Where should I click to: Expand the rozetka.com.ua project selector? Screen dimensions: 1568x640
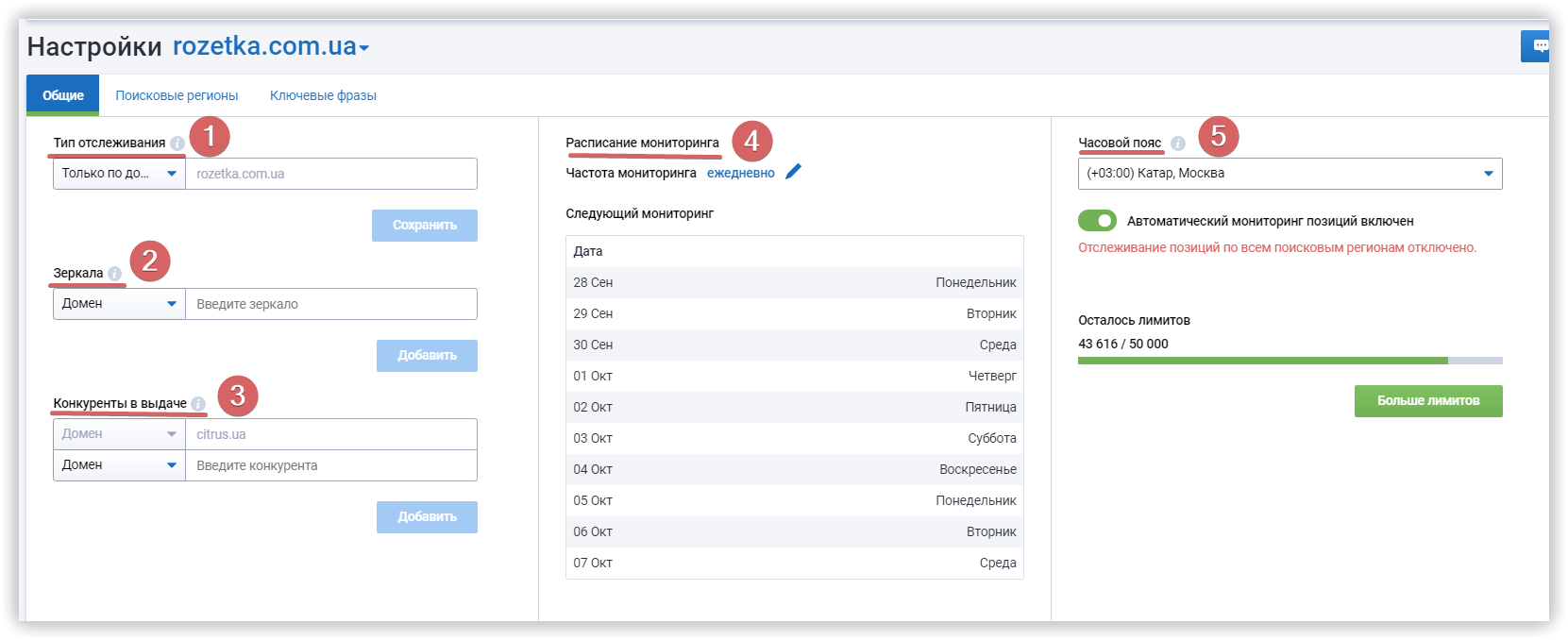271,46
